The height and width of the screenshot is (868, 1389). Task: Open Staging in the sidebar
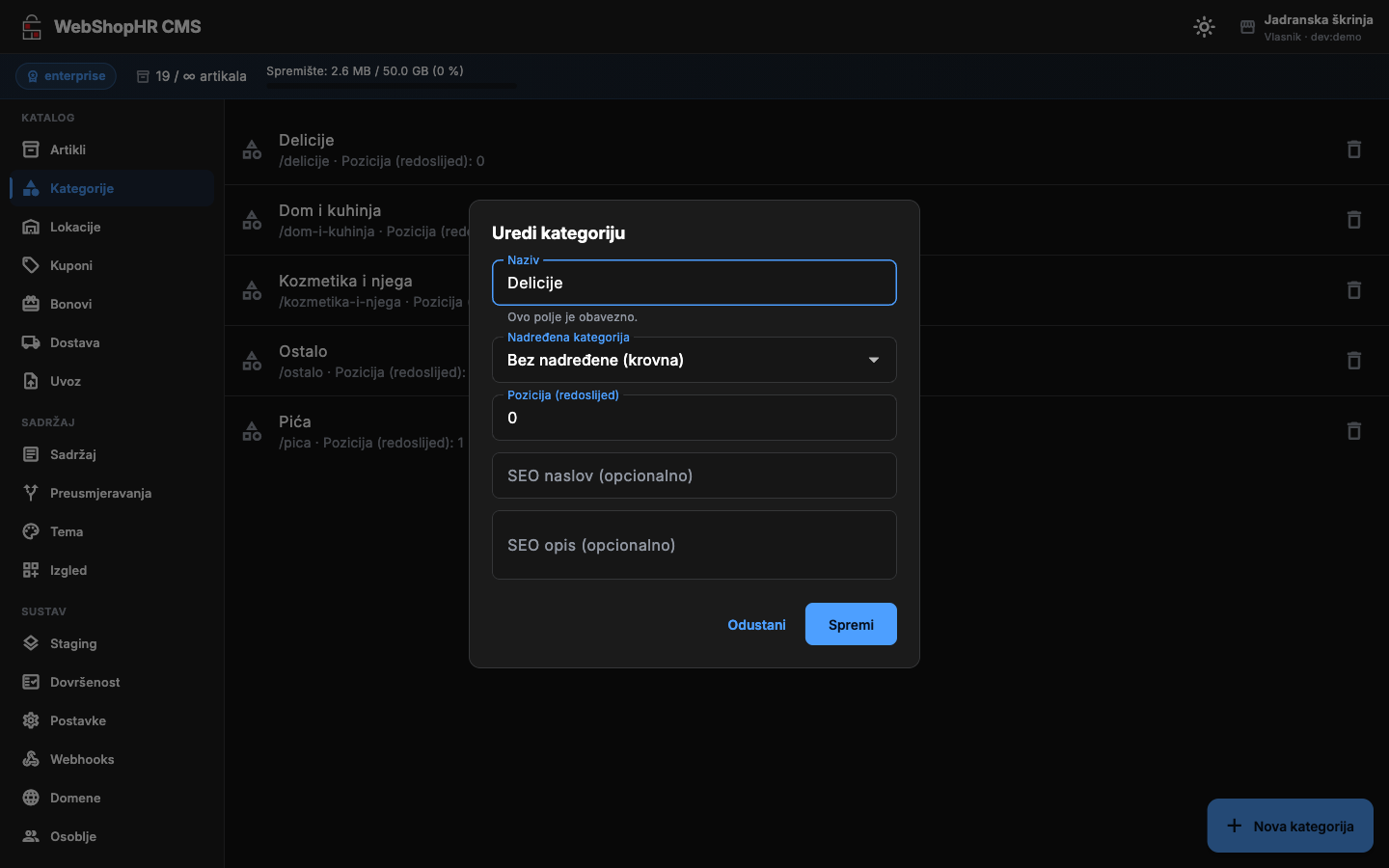(112, 643)
